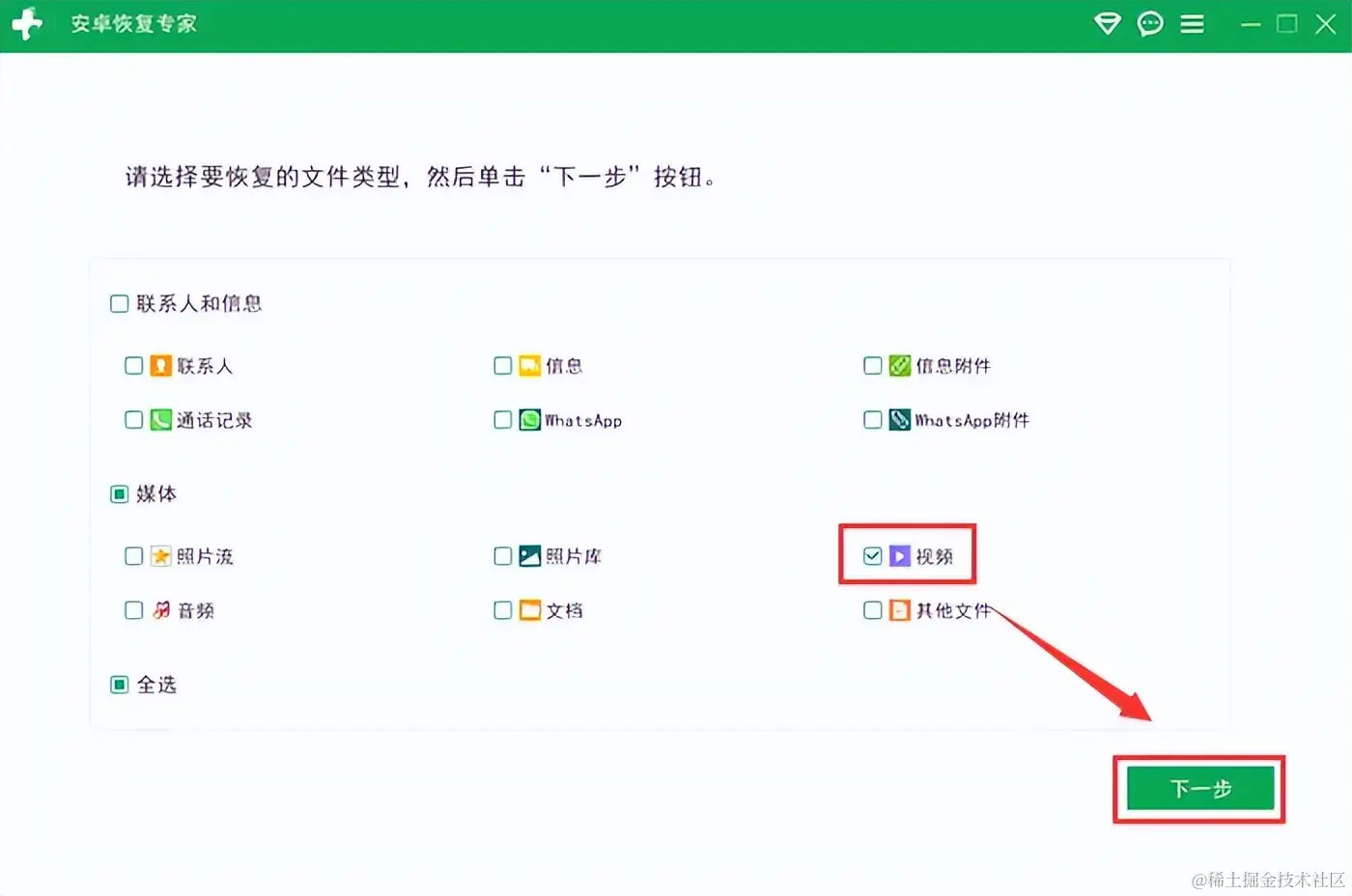This screenshot has height=896, width=1352.
Task: Click the green 通话记录 phone icon
Action: pos(160,420)
